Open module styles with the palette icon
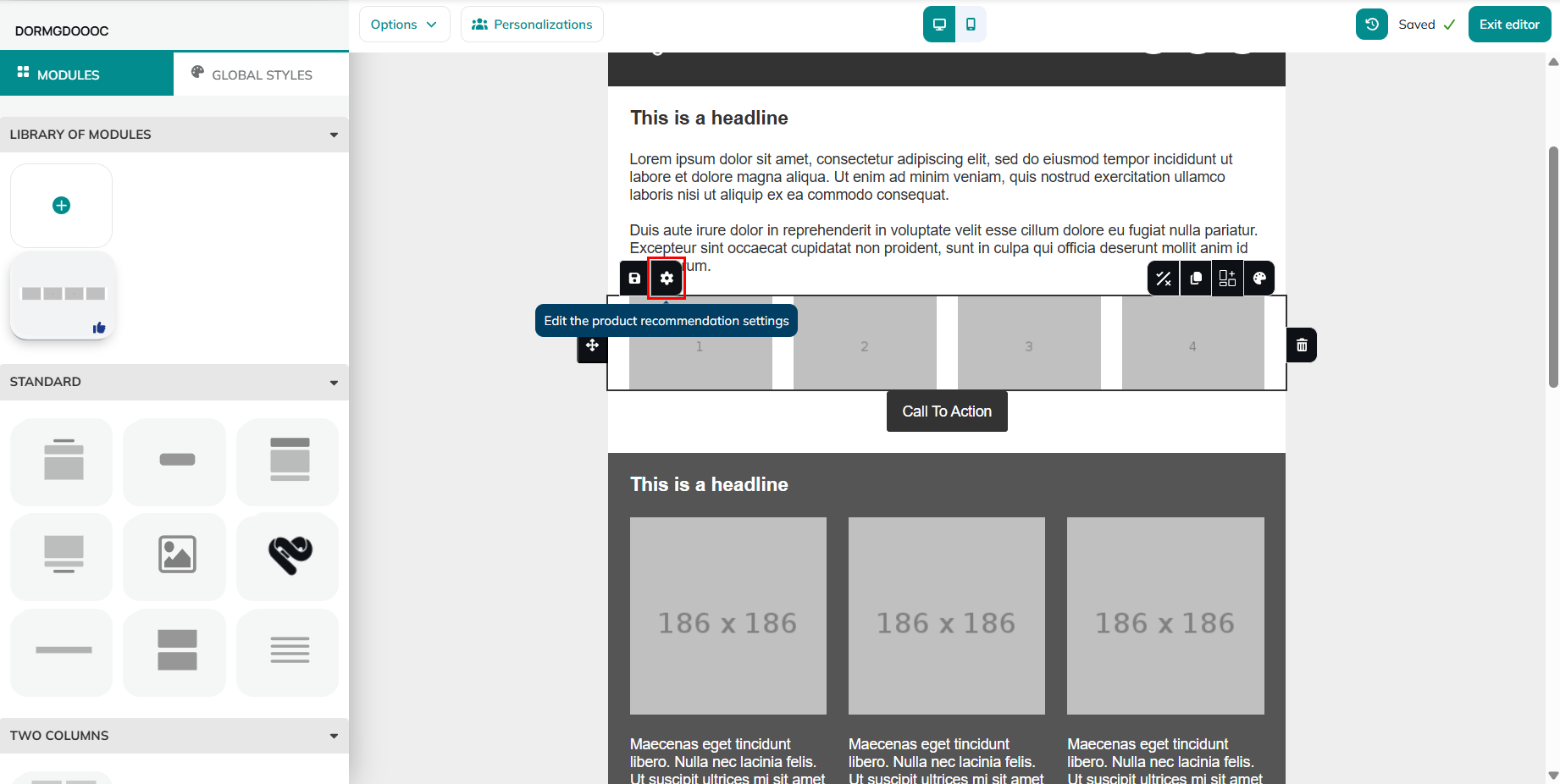The image size is (1560, 784). [1259, 278]
